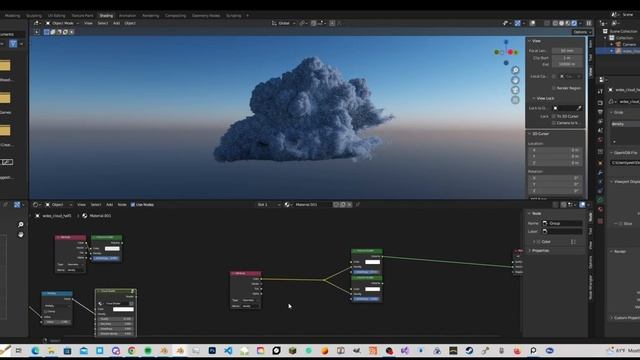Click the node editor's editor type icon
640x360 pixels.
point(36,204)
